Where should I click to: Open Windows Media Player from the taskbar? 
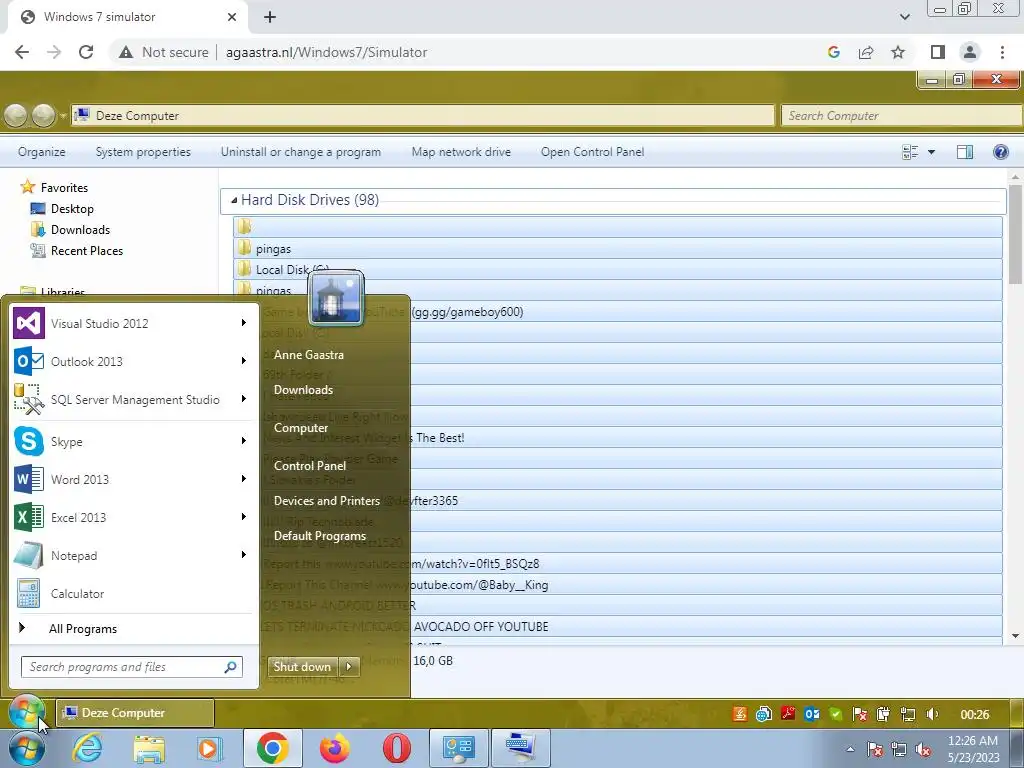[x=210, y=748]
